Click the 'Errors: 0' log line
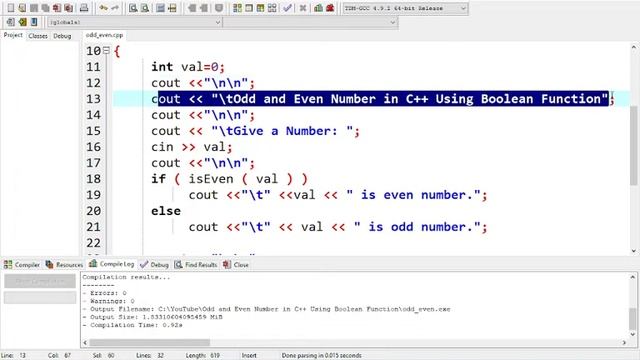Image resolution: width=640 pixels, height=360 pixels. click(104, 293)
